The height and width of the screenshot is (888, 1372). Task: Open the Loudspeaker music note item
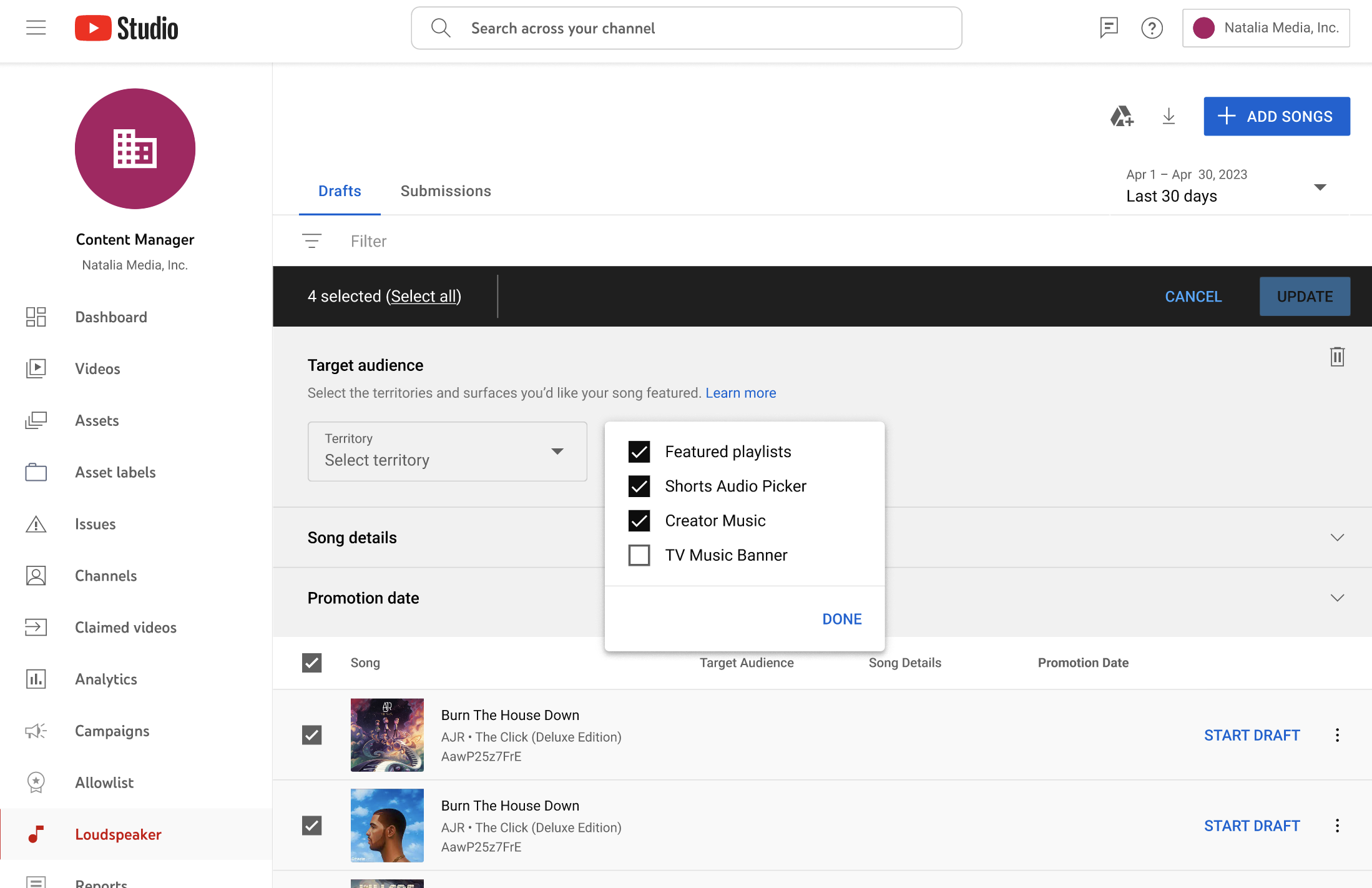(118, 834)
